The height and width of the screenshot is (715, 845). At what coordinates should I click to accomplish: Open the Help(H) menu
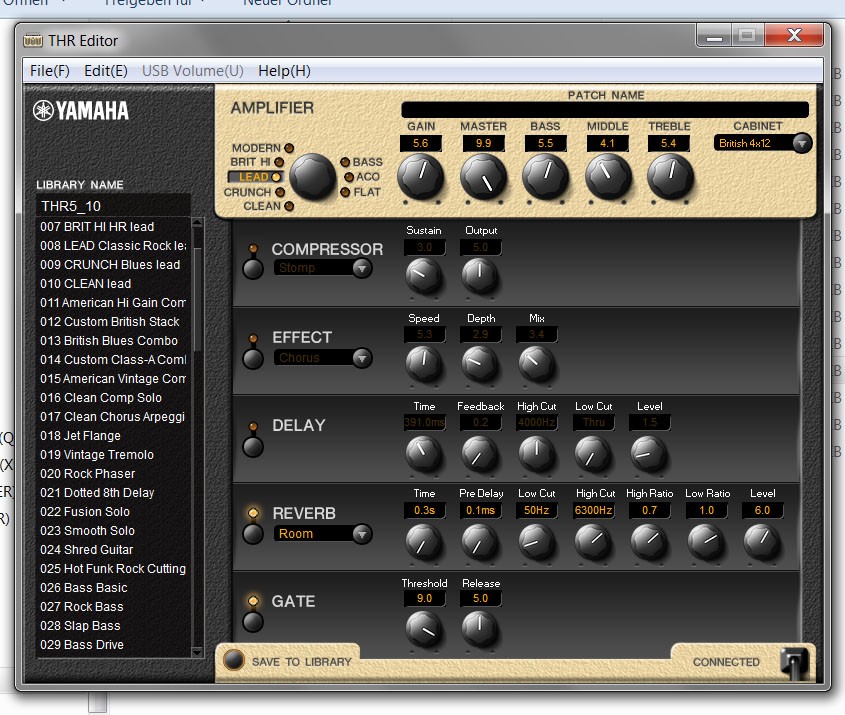pos(284,71)
